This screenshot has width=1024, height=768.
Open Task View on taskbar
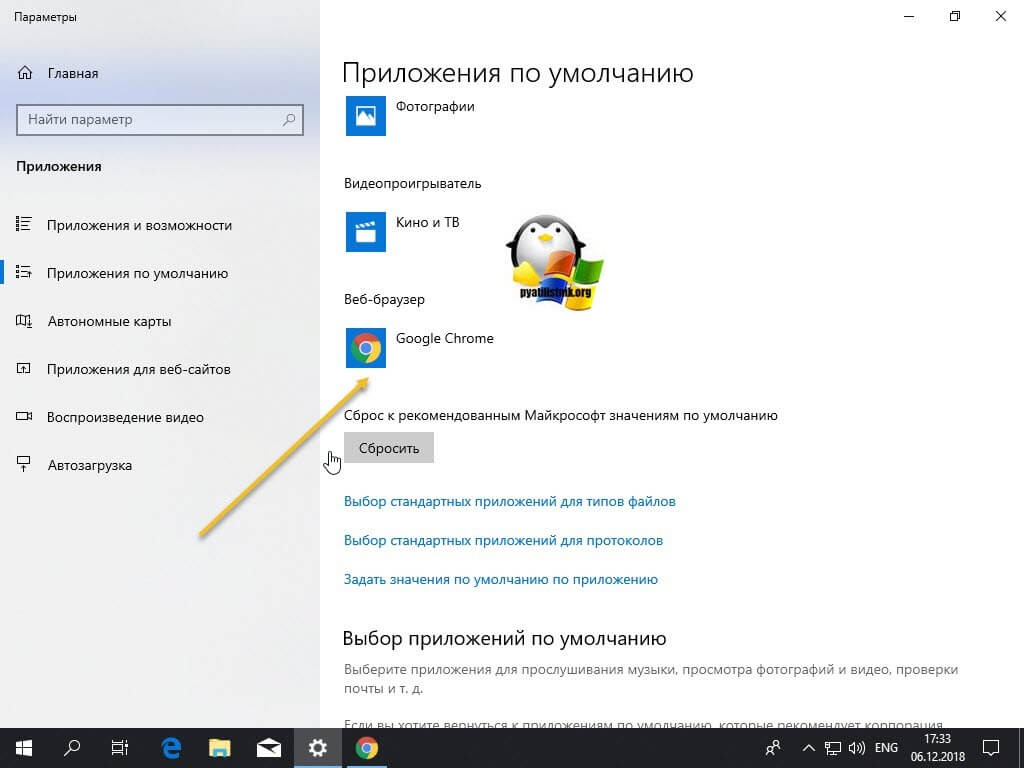click(120, 748)
